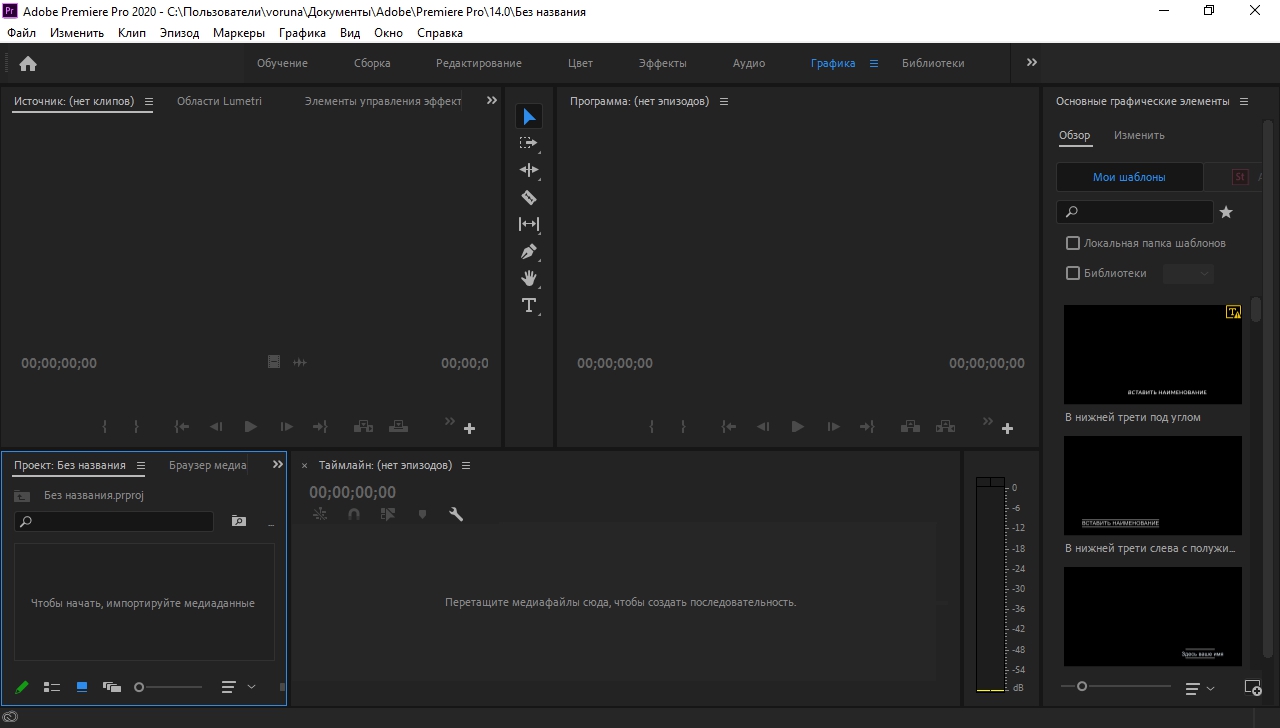Switch project panel to list view
Image resolution: width=1280 pixels, height=728 pixels.
click(x=52, y=687)
